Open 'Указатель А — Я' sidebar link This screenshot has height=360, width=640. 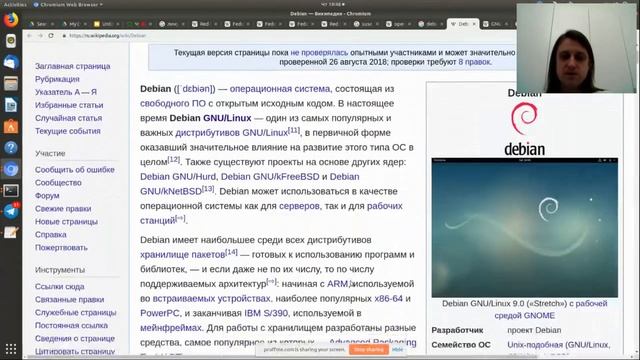pos(66,92)
